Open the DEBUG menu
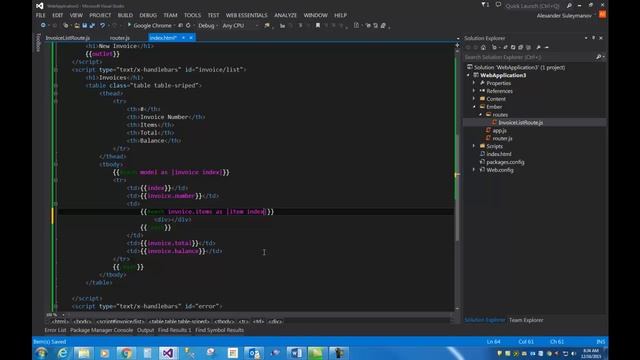 point(148,15)
